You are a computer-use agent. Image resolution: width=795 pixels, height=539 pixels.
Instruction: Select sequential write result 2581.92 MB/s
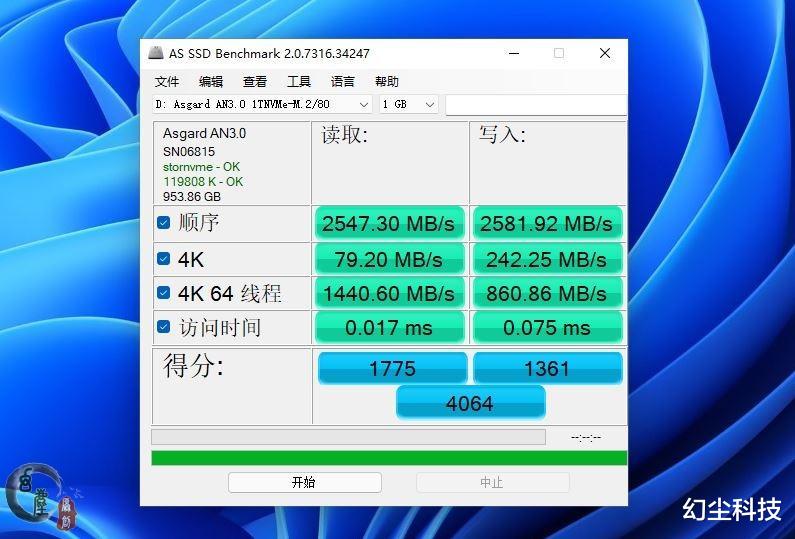click(547, 224)
